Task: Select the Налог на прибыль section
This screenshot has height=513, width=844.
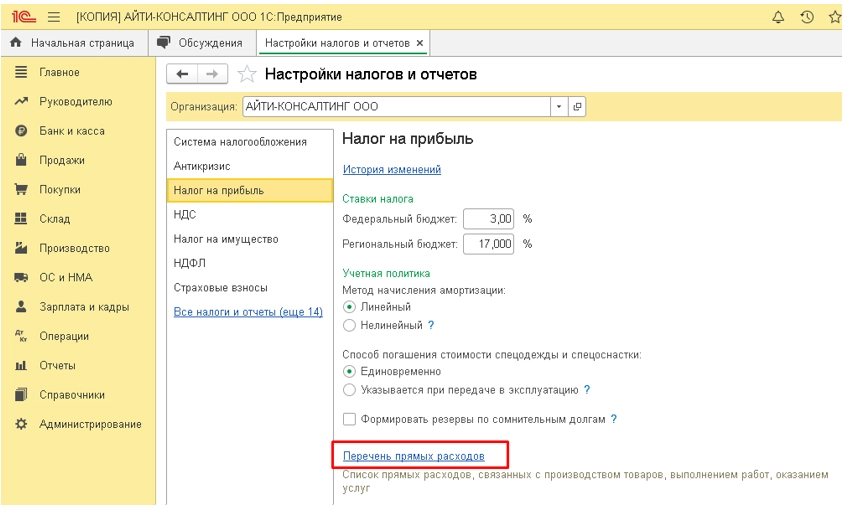Action: (250, 190)
